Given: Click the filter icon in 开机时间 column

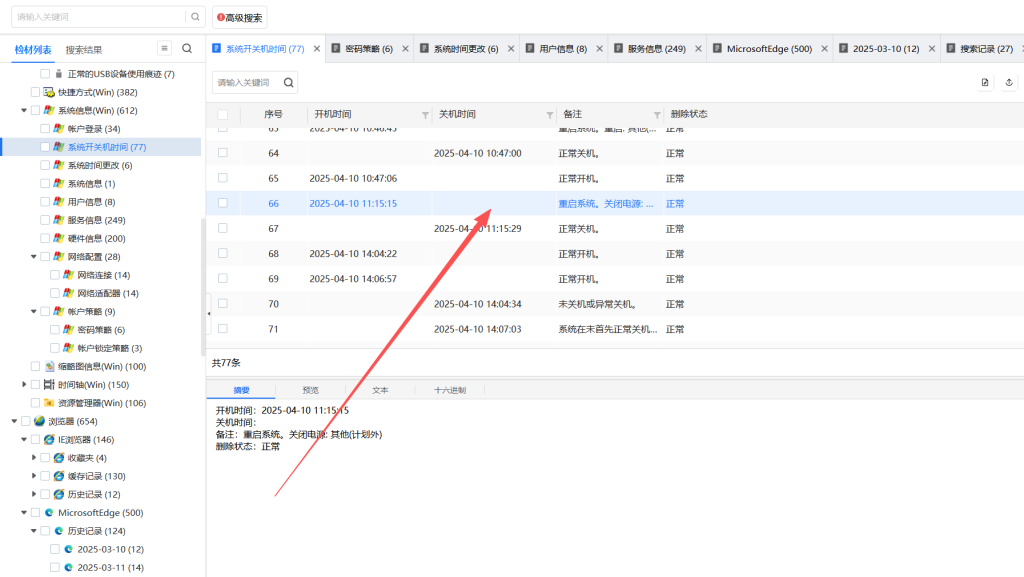Looking at the screenshot, I should (x=425, y=115).
